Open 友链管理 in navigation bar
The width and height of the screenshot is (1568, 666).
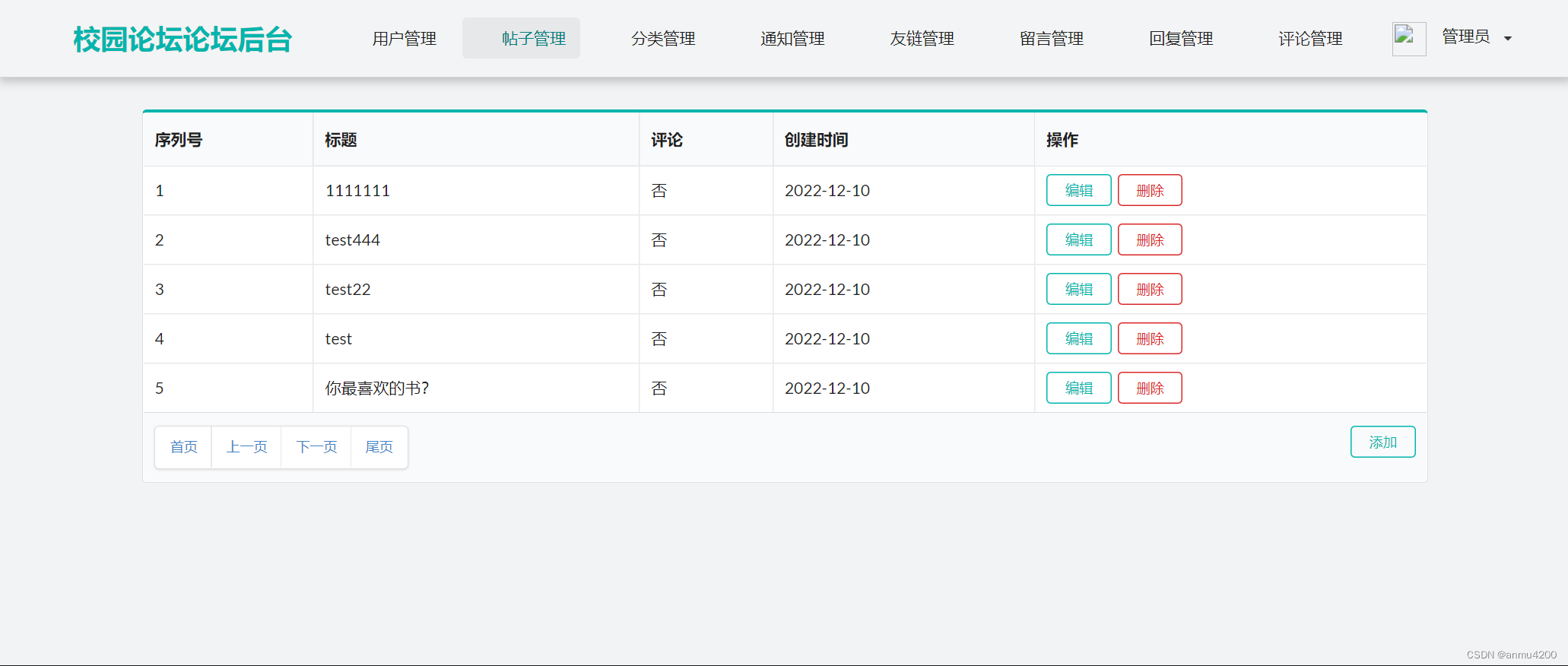click(922, 39)
